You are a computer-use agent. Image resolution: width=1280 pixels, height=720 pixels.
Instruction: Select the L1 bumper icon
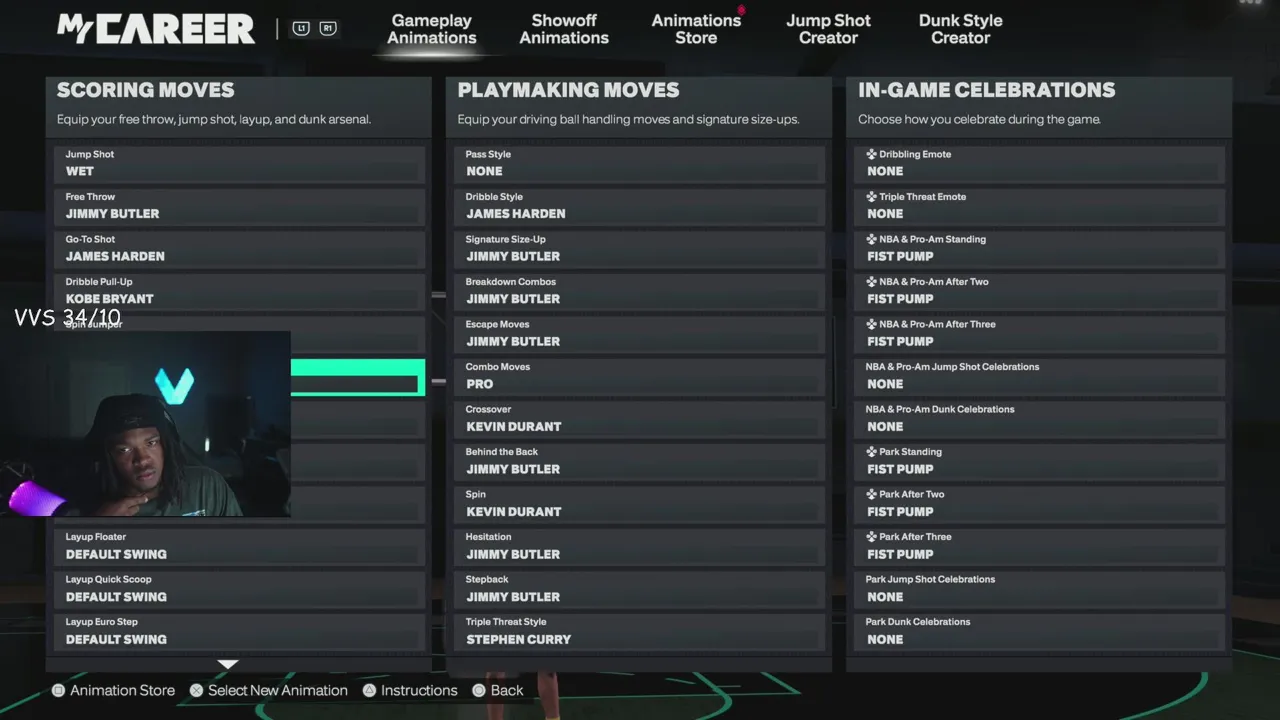301,28
